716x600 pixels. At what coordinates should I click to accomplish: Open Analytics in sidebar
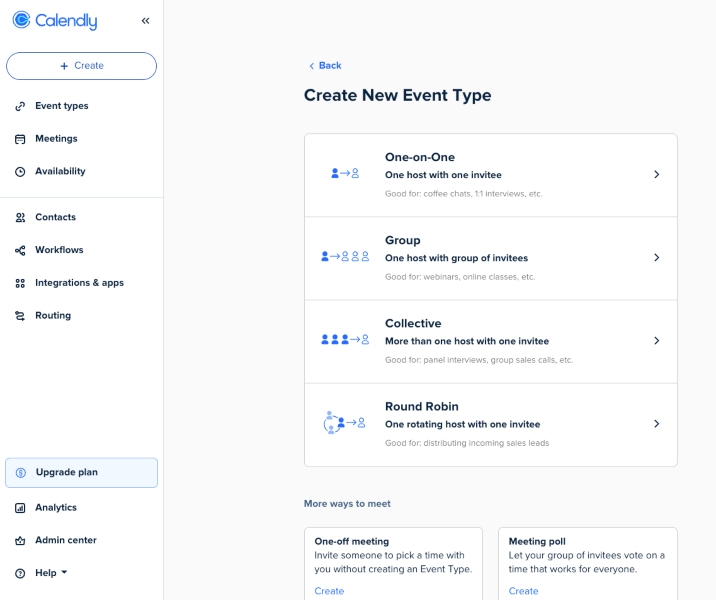(56, 507)
